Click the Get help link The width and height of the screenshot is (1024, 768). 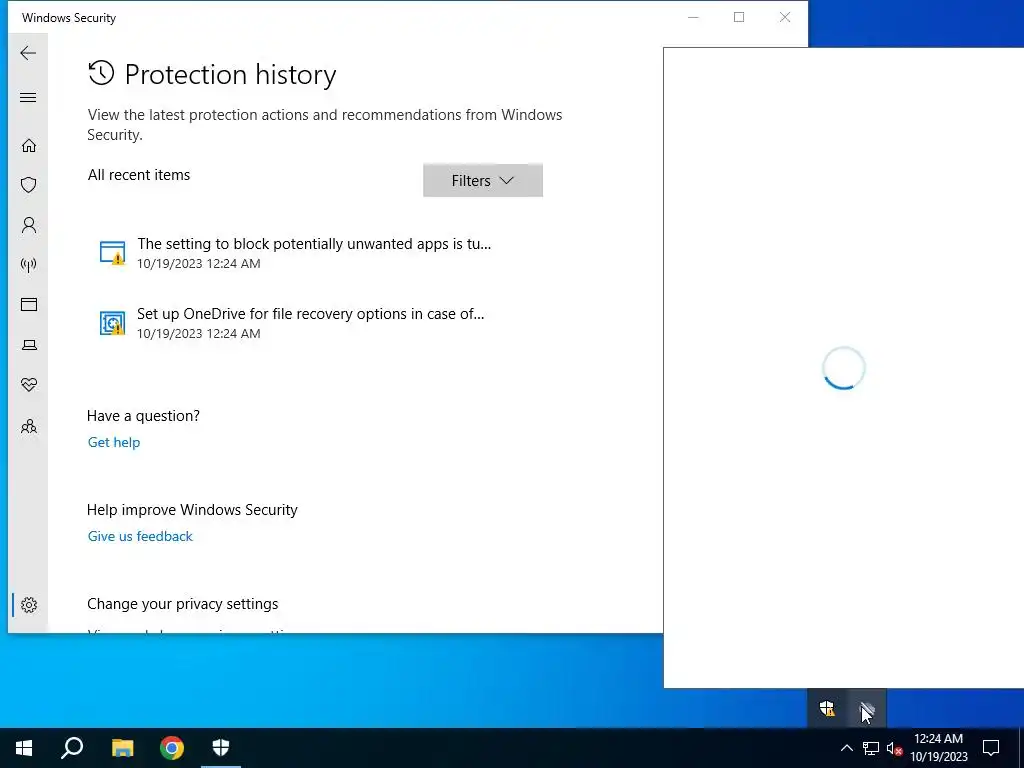tap(114, 442)
